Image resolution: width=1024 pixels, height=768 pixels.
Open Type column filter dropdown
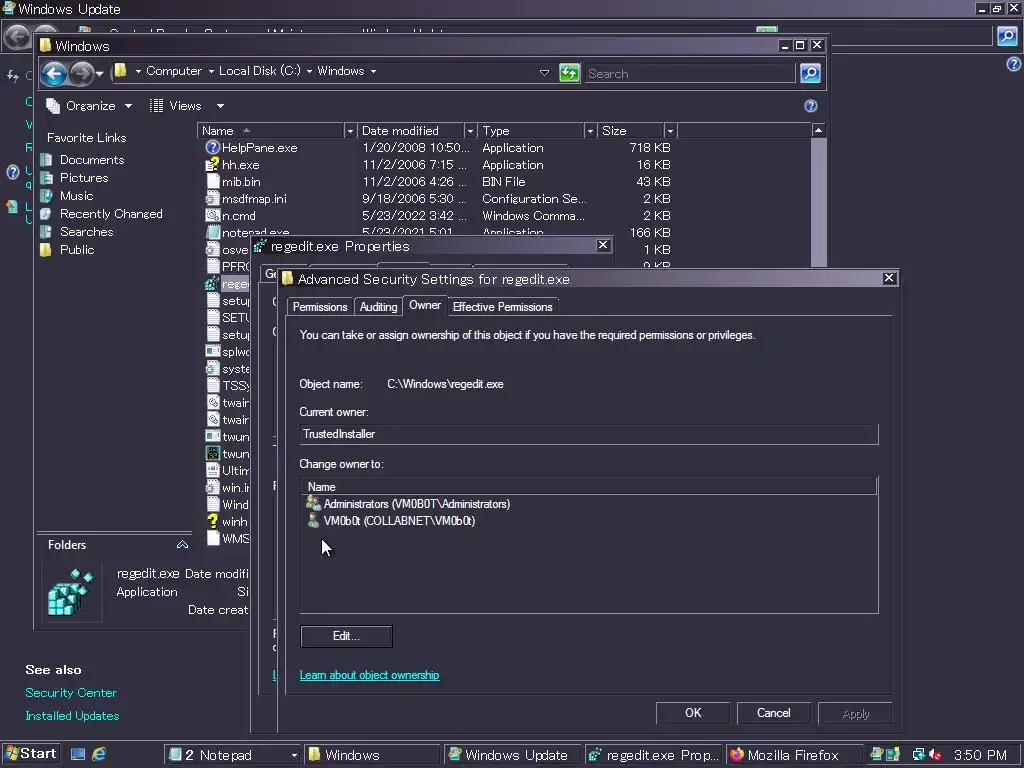(x=590, y=131)
